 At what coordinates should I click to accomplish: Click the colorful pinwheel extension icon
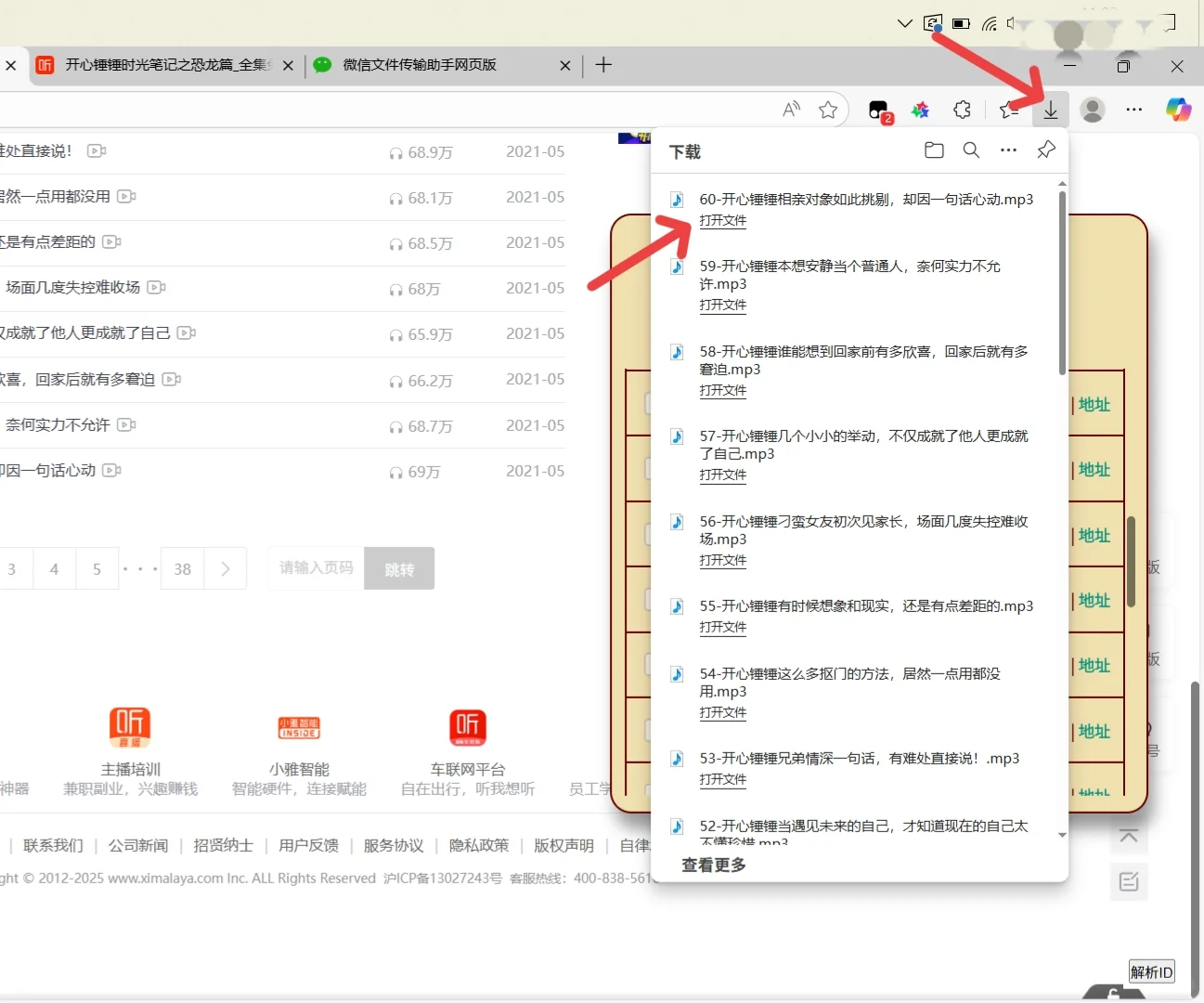point(920,111)
